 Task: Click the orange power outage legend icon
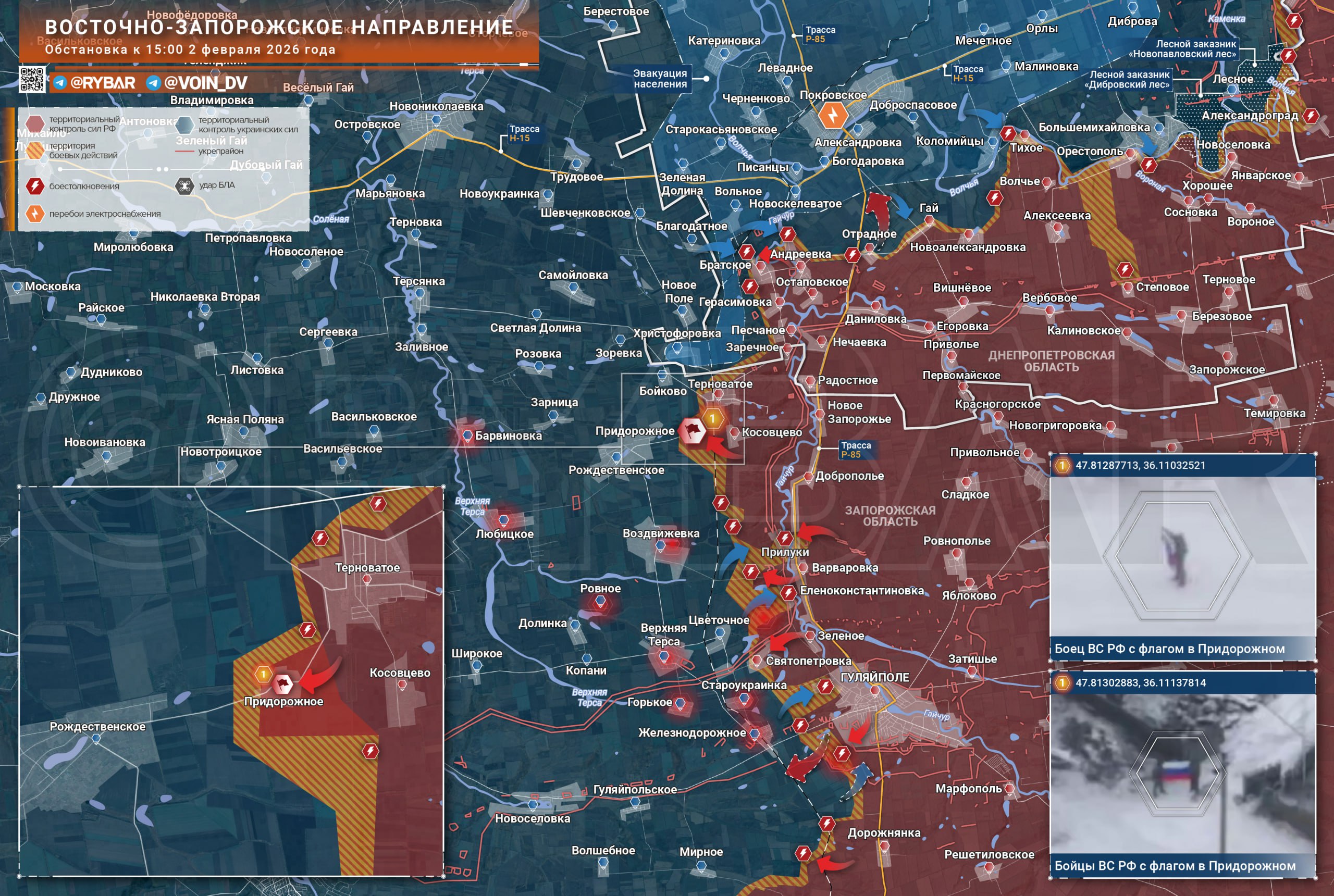tap(35, 214)
